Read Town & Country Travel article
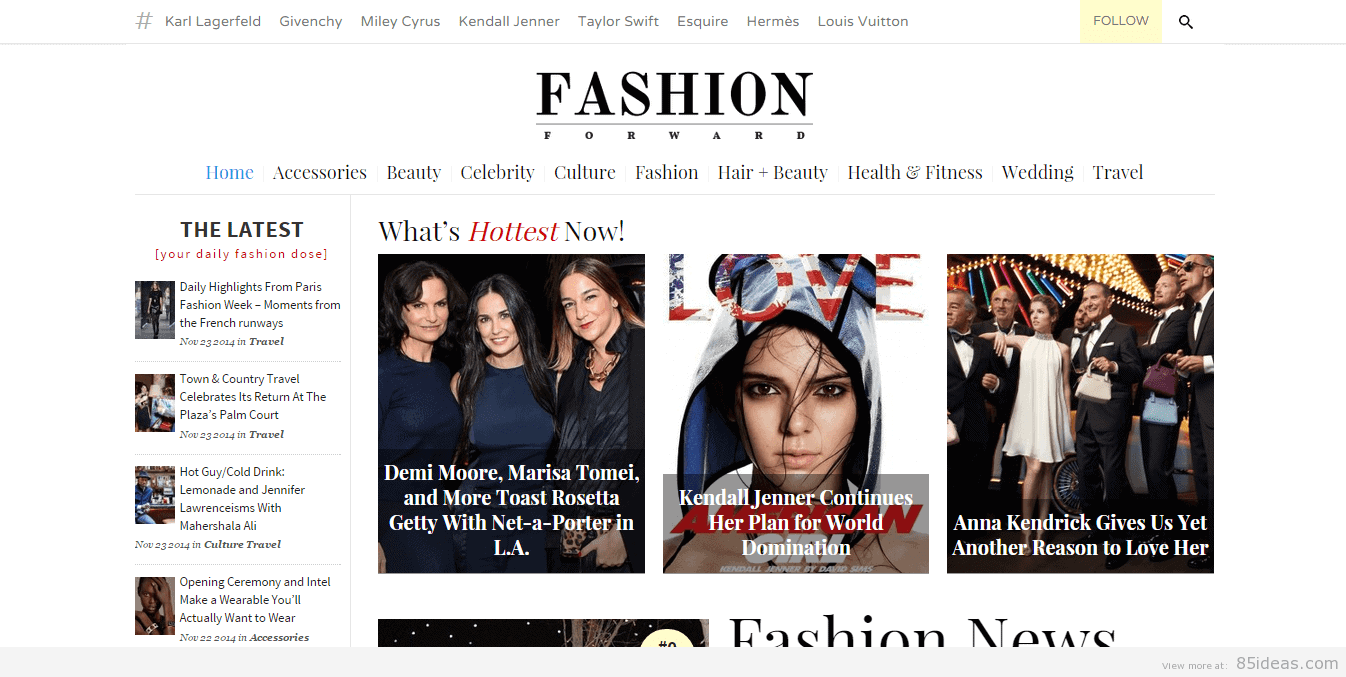 point(253,397)
